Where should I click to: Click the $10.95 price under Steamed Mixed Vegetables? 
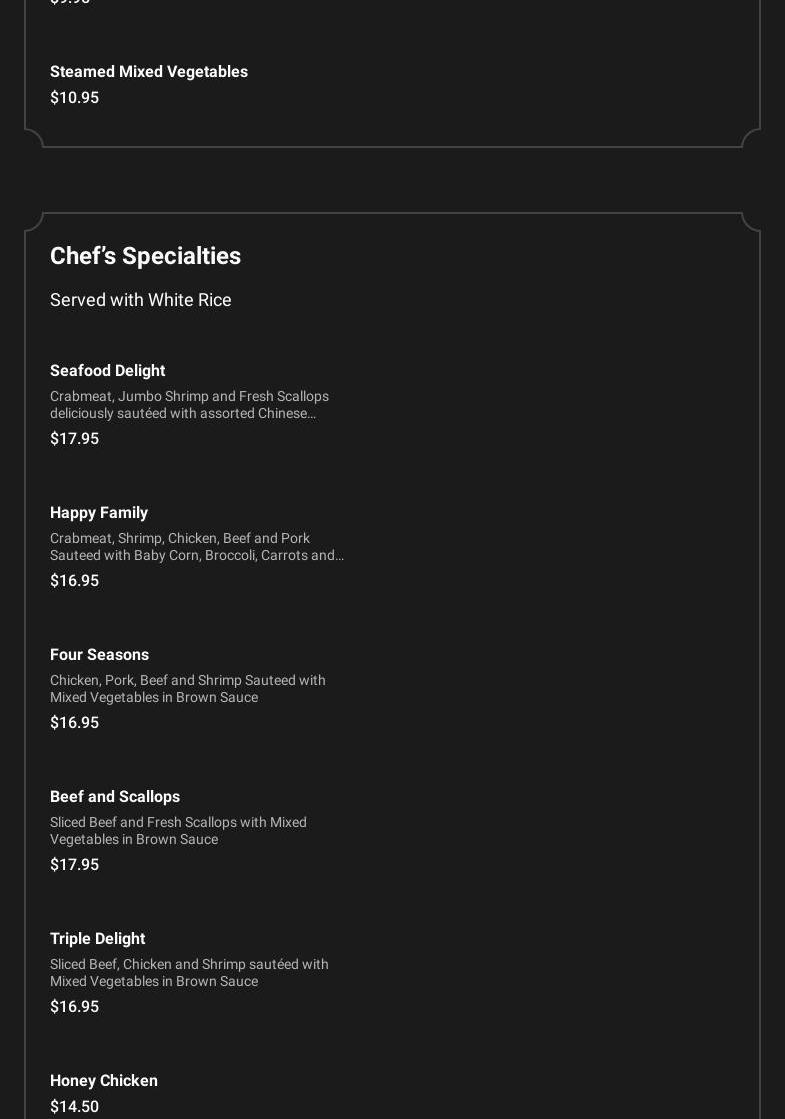coord(74,98)
